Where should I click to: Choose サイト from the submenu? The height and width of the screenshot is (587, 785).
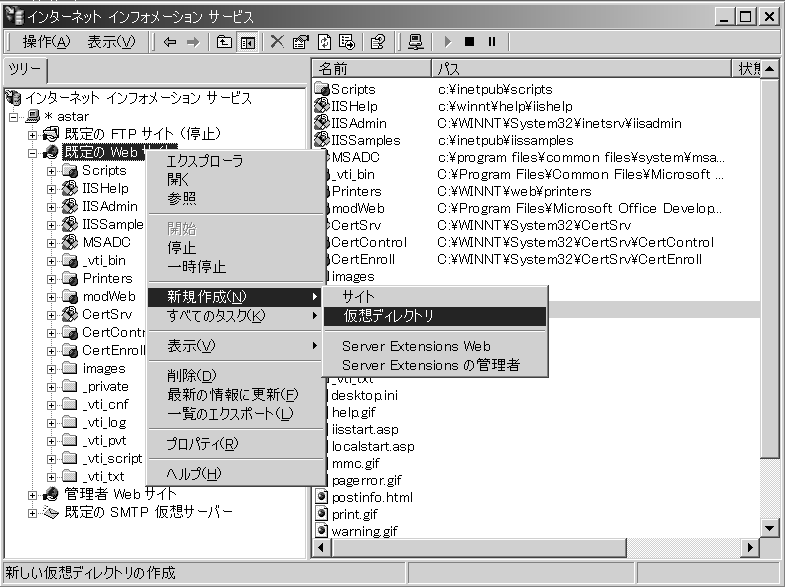(x=435, y=297)
